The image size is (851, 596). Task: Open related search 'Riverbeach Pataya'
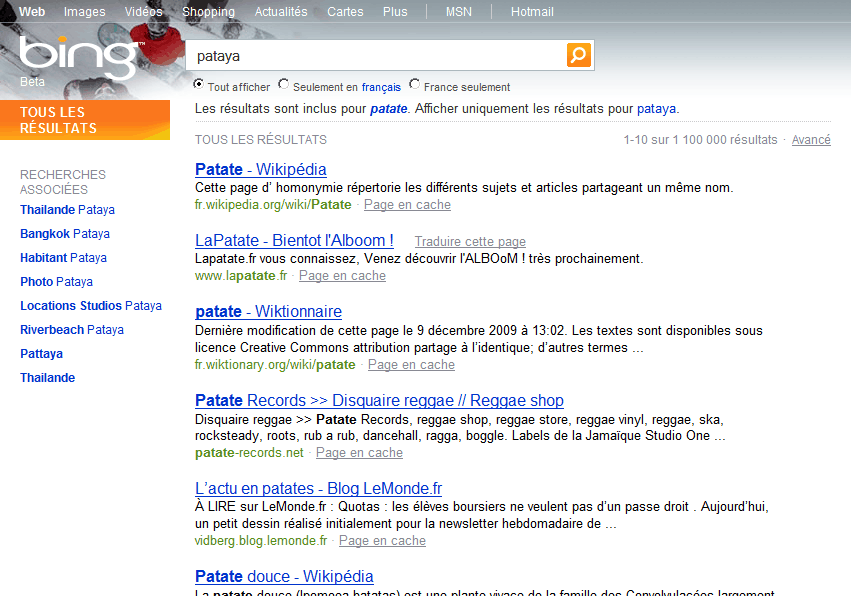[72, 329]
